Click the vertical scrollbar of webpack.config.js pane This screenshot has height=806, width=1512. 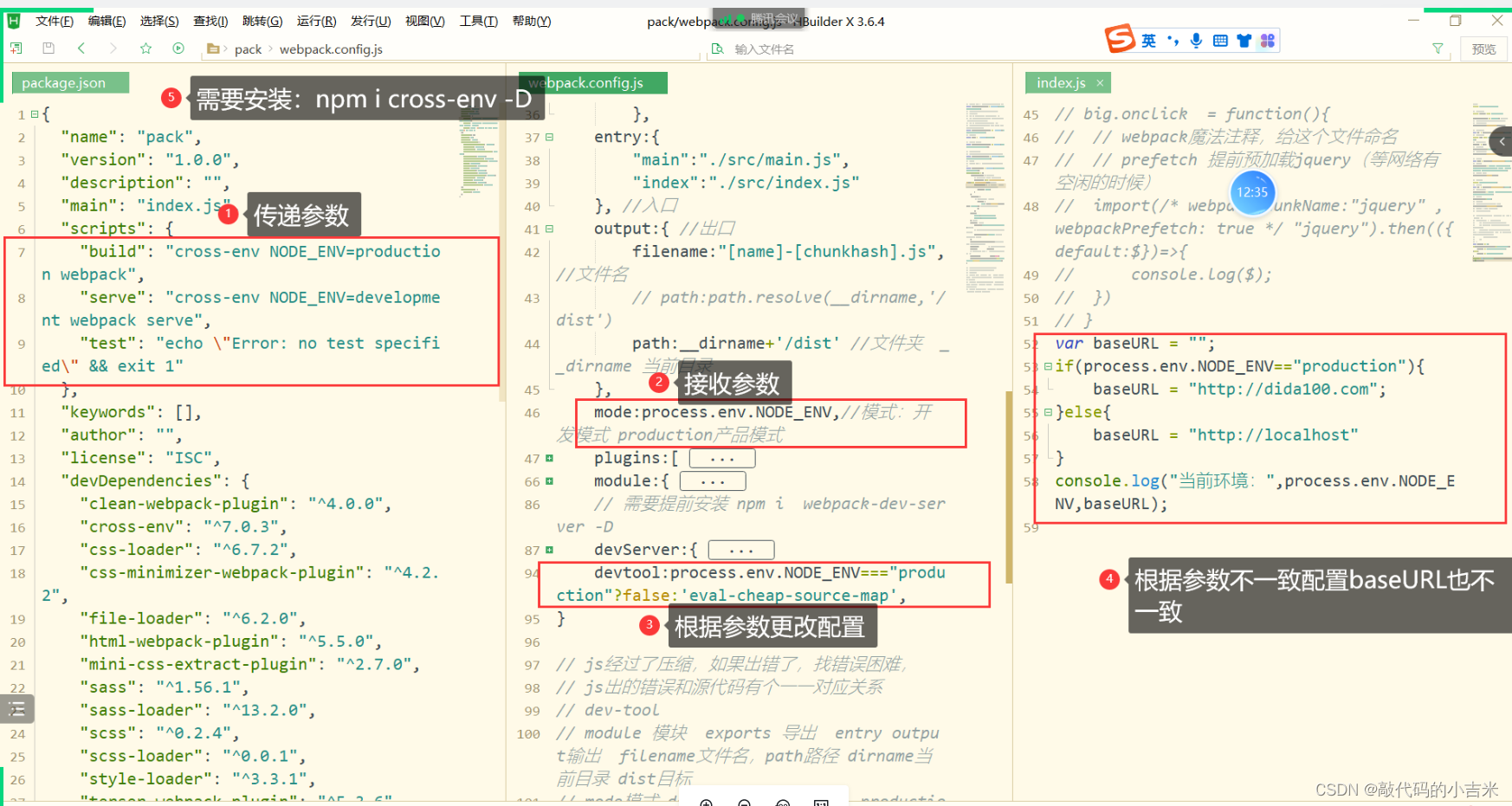click(x=1008, y=489)
